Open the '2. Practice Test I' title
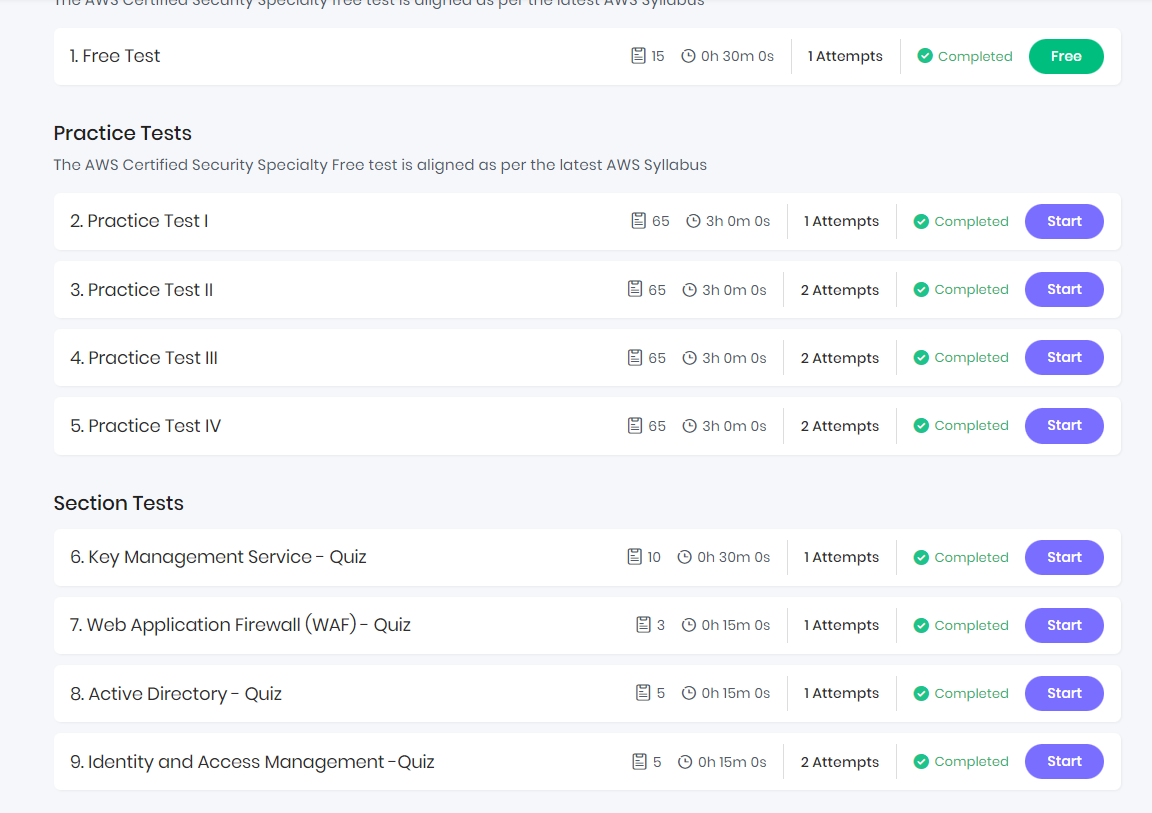 (139, 221)
